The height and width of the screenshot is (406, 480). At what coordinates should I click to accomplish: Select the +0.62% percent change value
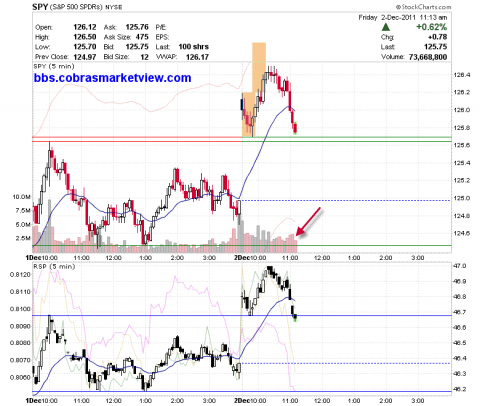432,27
